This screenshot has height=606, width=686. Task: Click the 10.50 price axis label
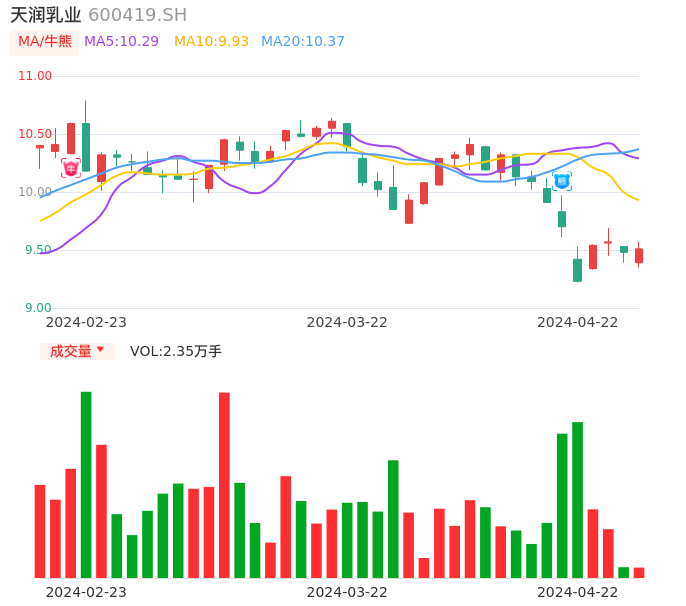tap(35, 134)
